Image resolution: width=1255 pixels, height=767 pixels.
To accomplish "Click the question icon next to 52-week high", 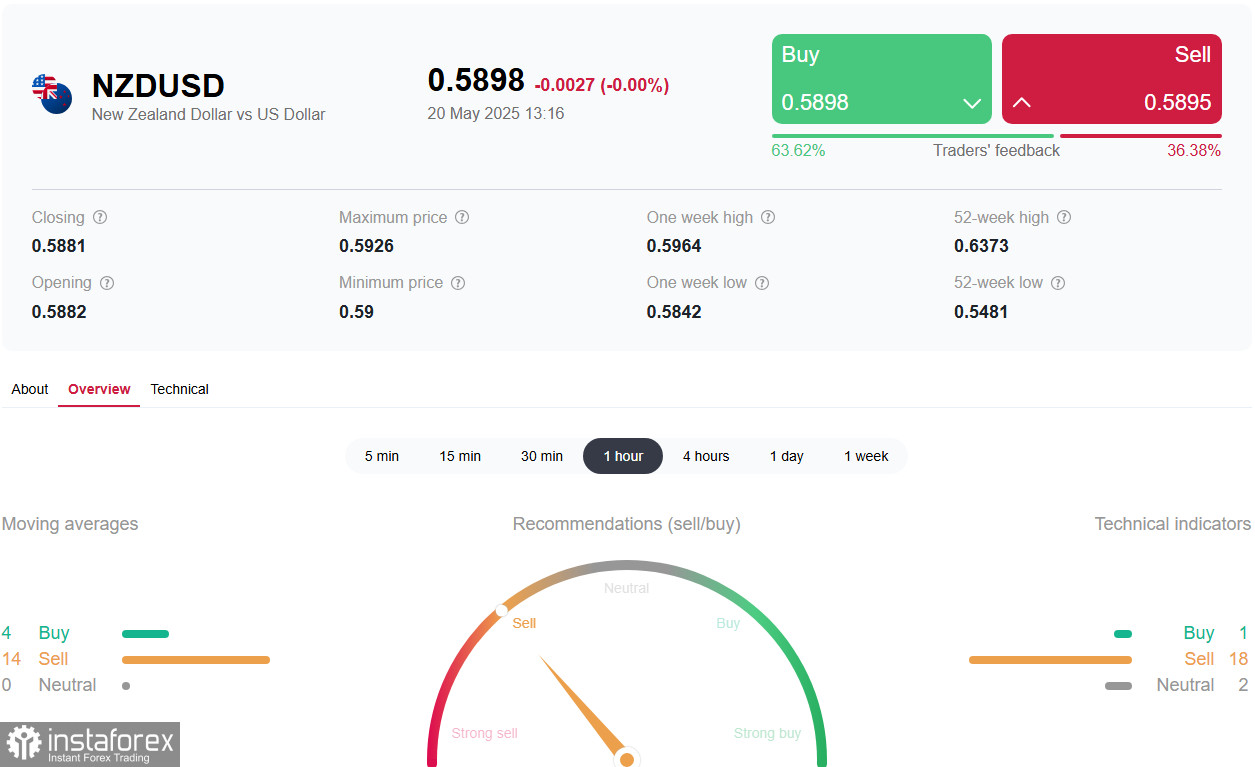I will (1064, 217).
